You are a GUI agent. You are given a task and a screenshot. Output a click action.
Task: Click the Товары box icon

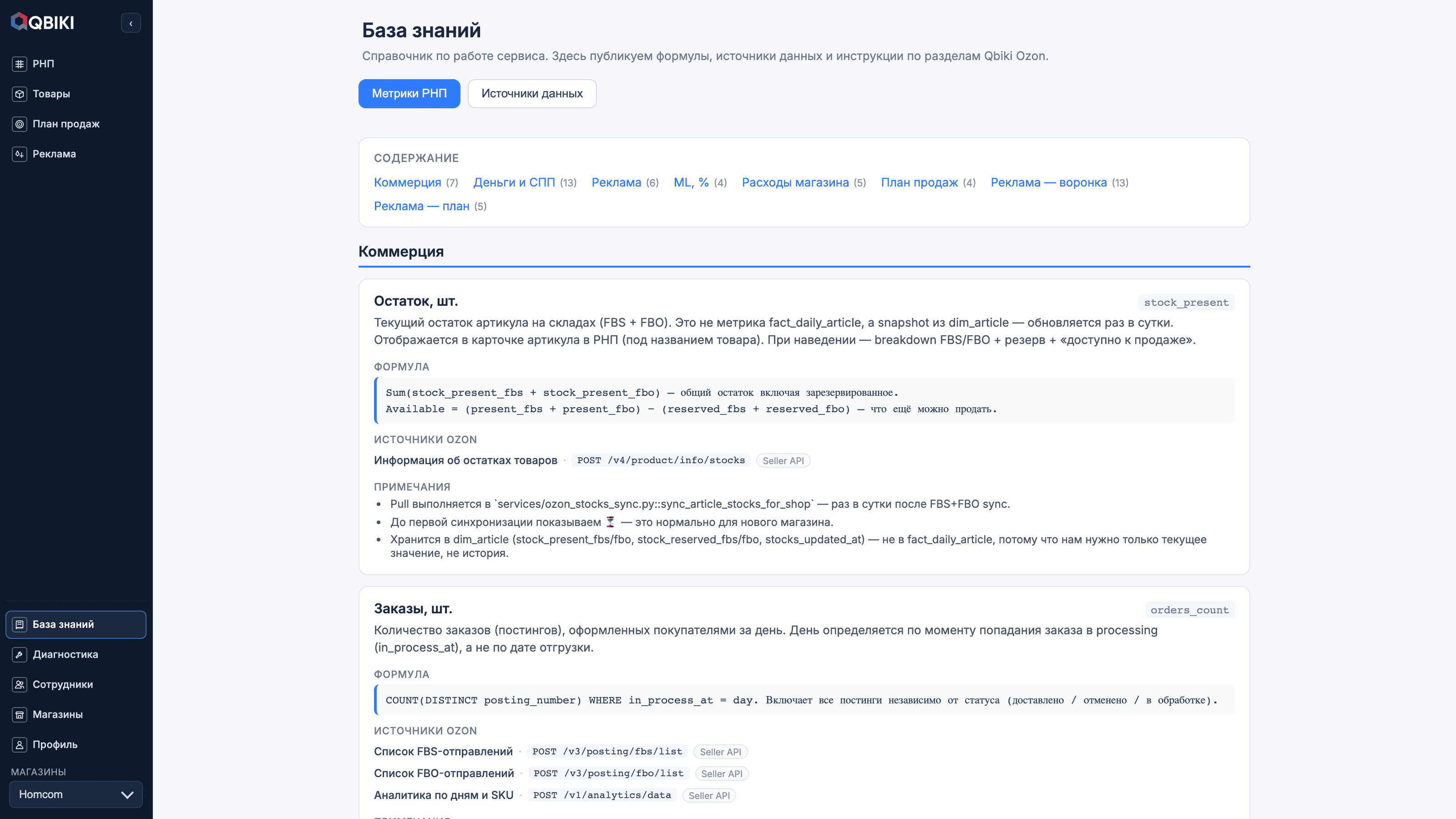click(x=19, y=94)
